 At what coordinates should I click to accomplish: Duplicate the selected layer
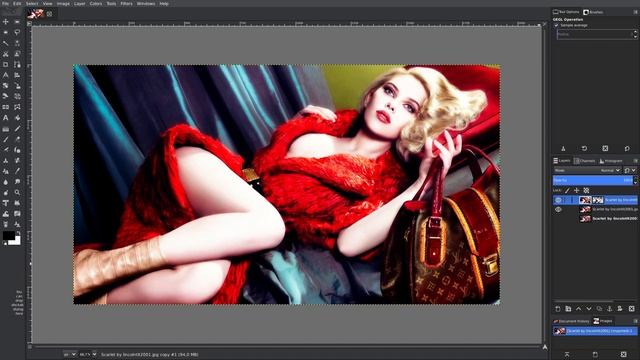(x=599, y=309)
